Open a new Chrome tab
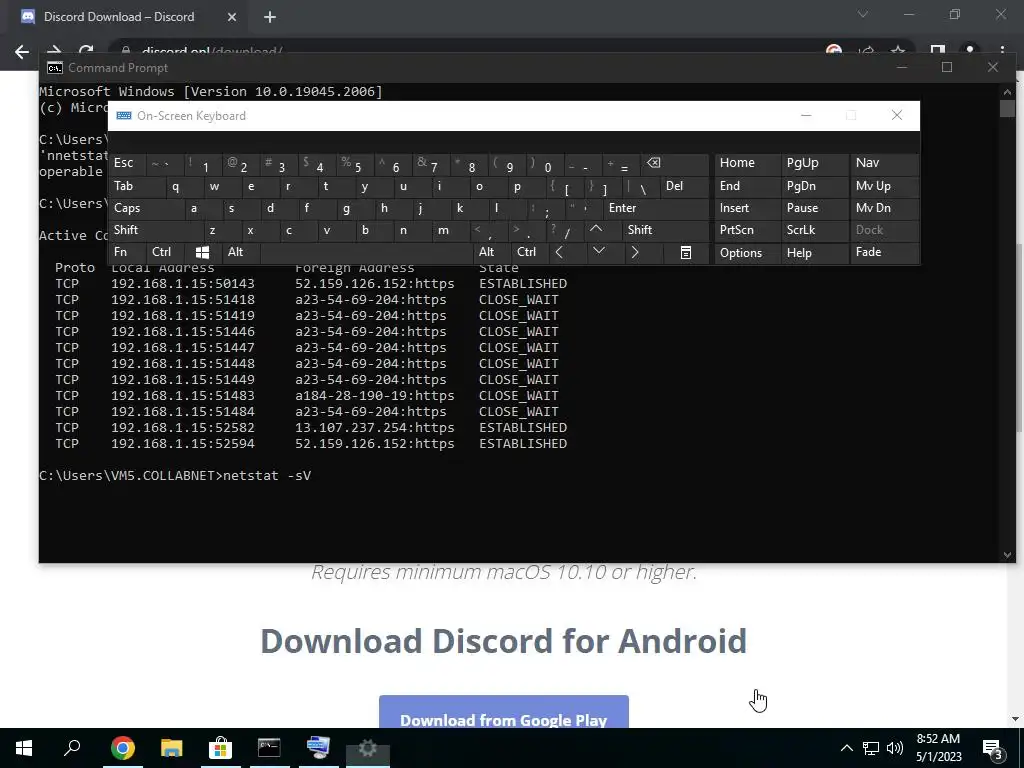 coord(270,17)
